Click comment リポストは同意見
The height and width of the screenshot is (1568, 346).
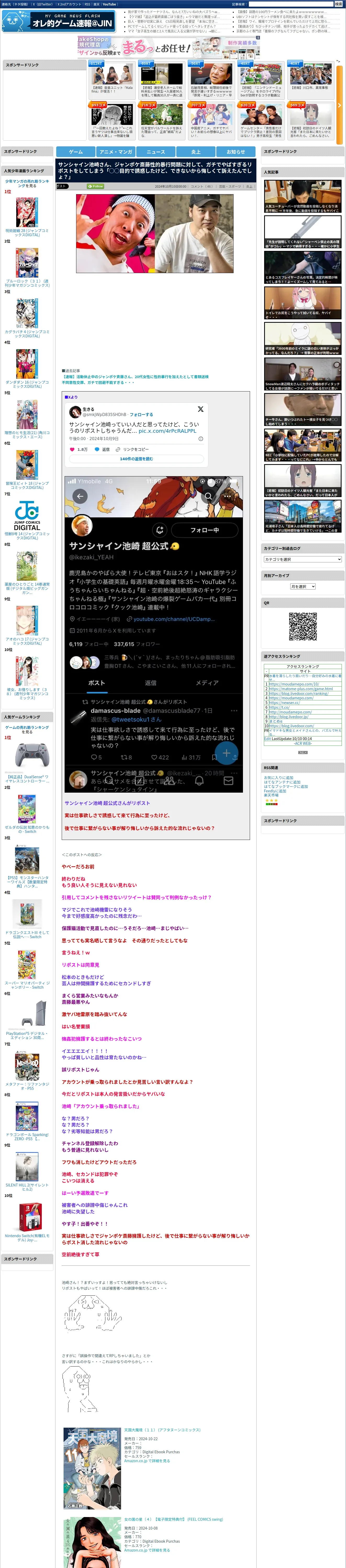pos(80,965)
